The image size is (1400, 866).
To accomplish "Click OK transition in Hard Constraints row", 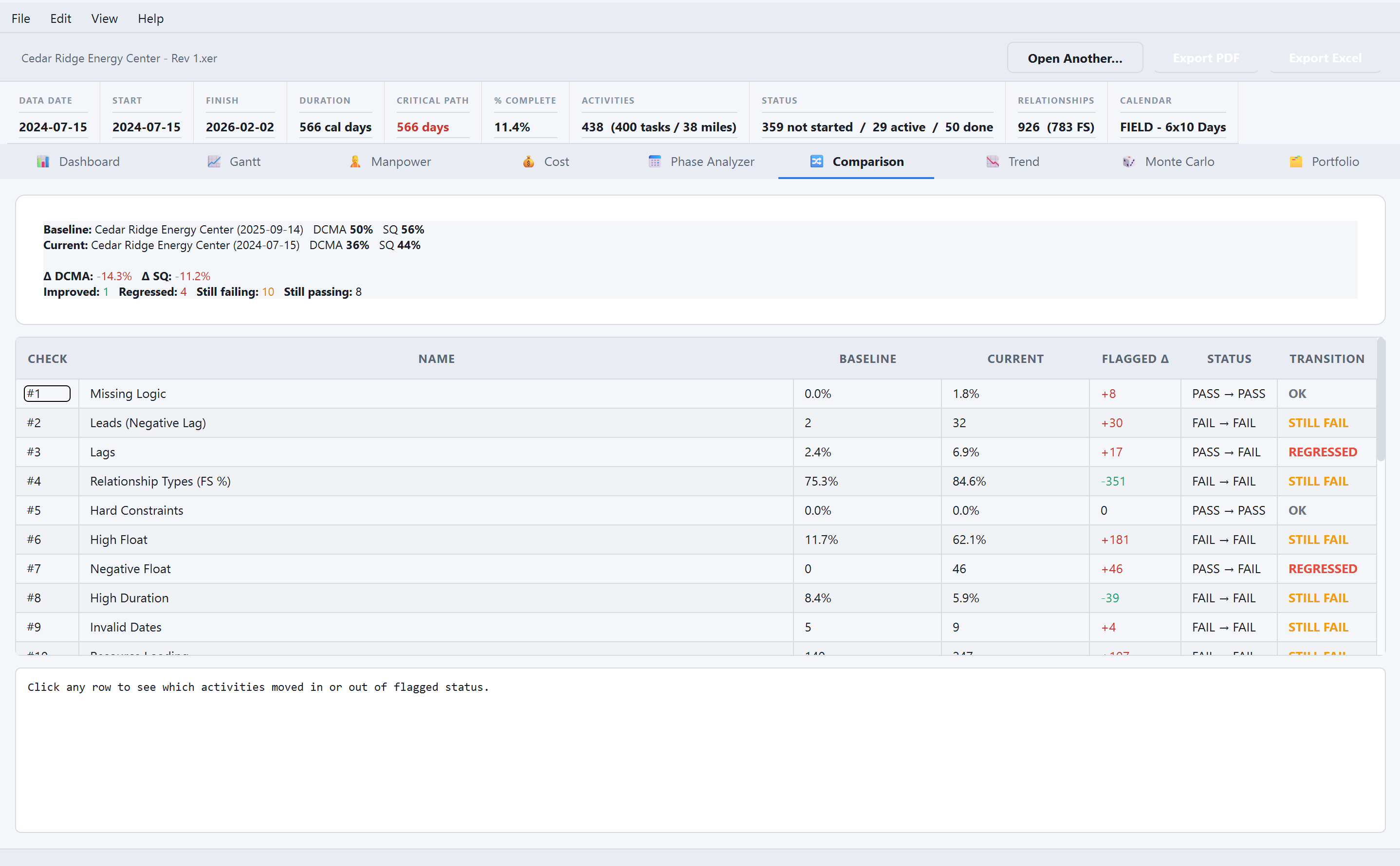I will click(1297, 510).
